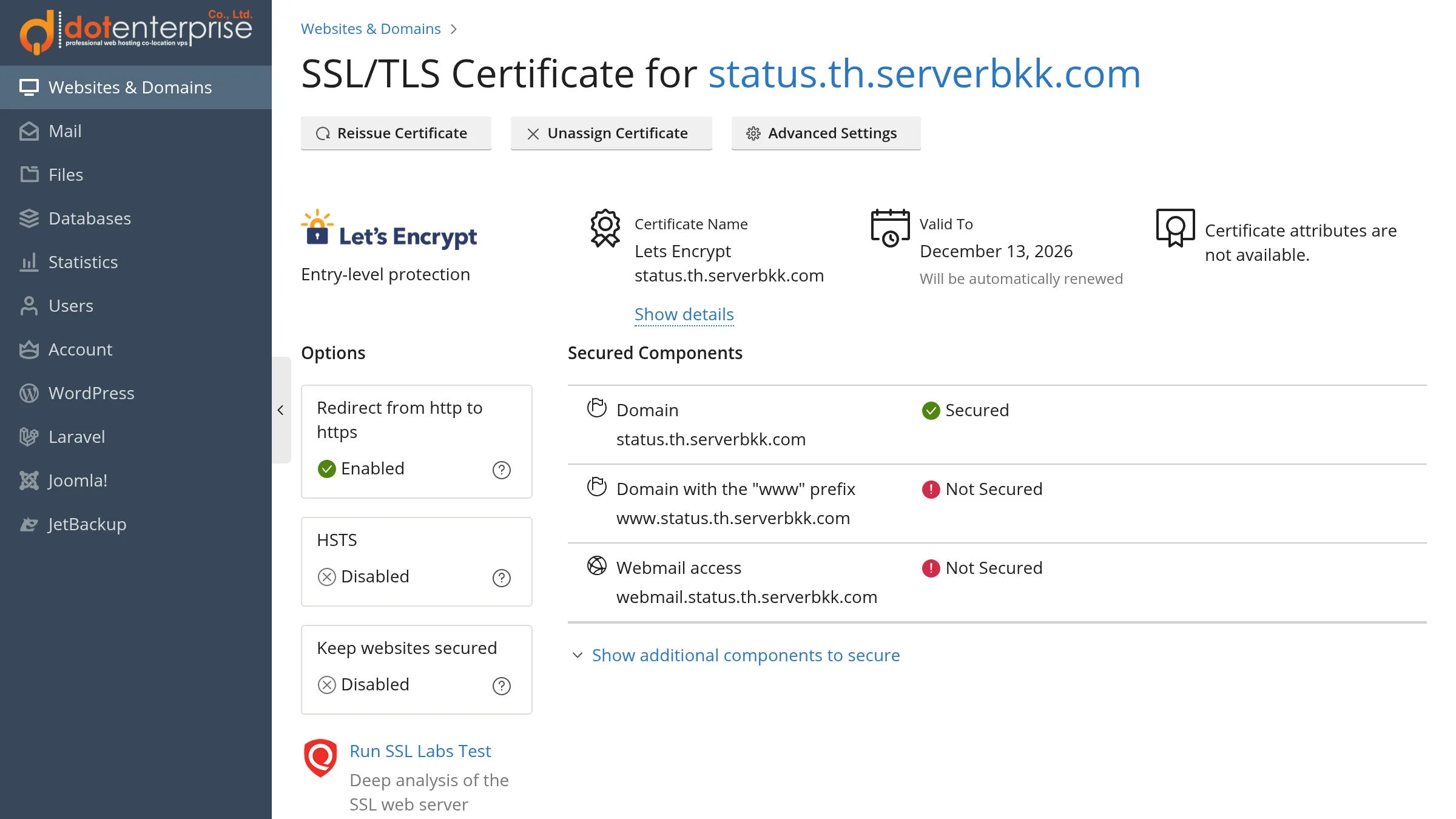The width and height of the screenshot is (1456, 819).
Task: Click the JetBackup icon in sidebar
Action: point(29,524)
